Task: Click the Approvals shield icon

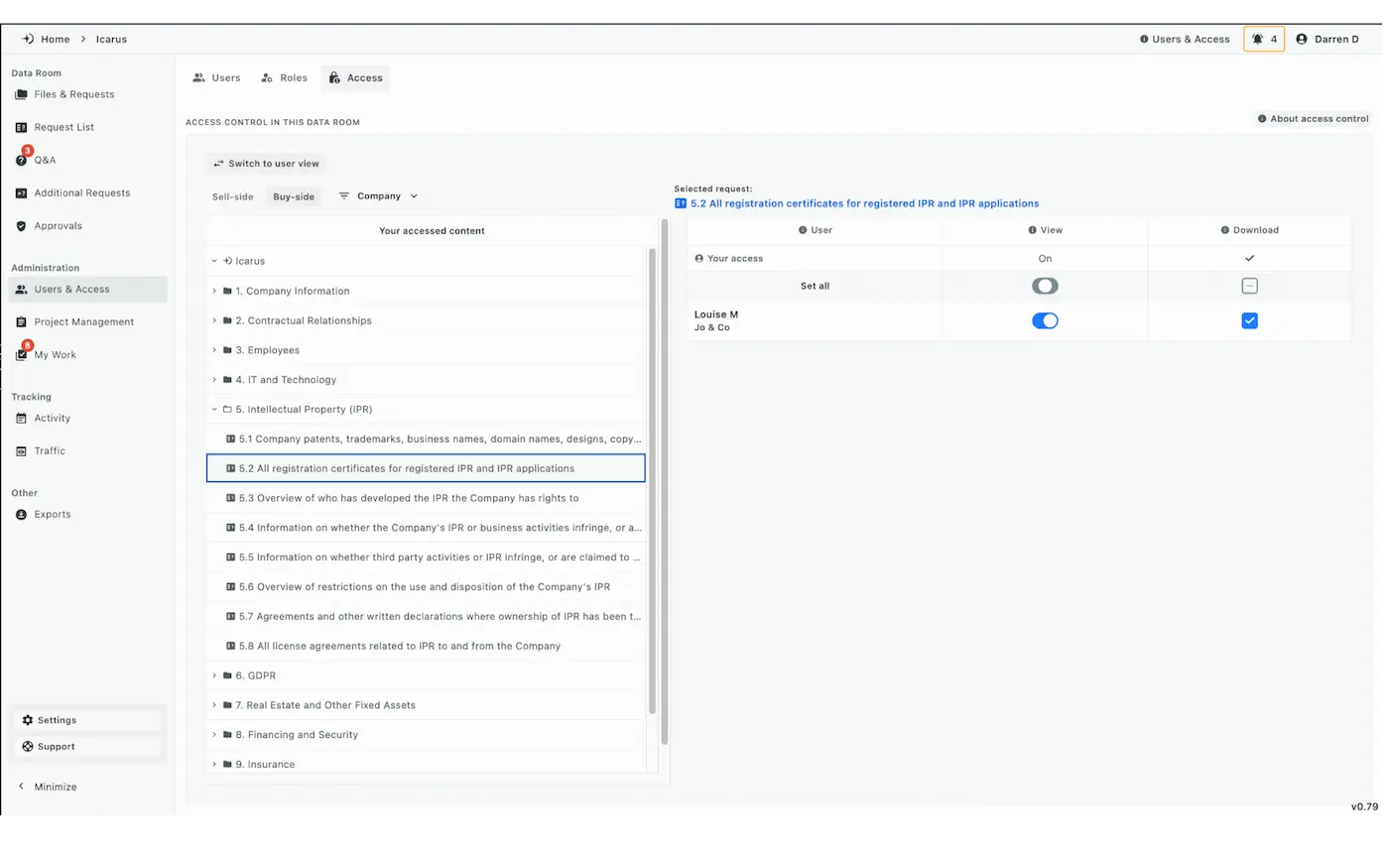Action: click(21, 226)
